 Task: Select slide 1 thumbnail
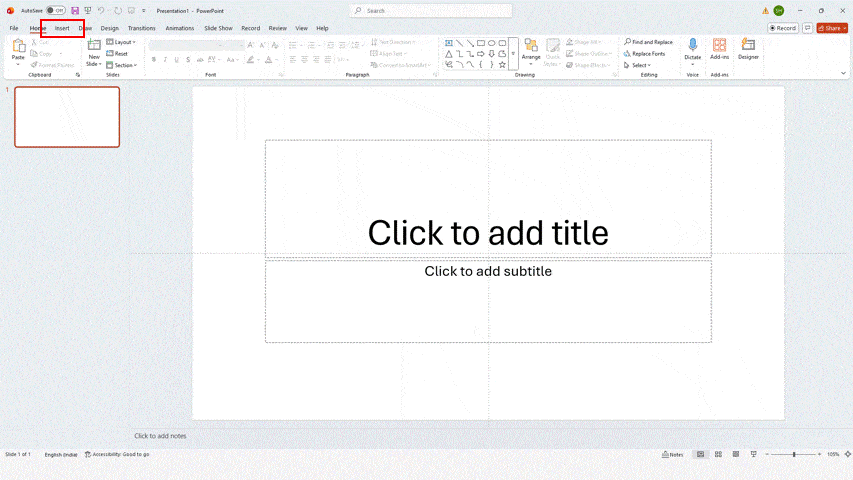[67, 117]
